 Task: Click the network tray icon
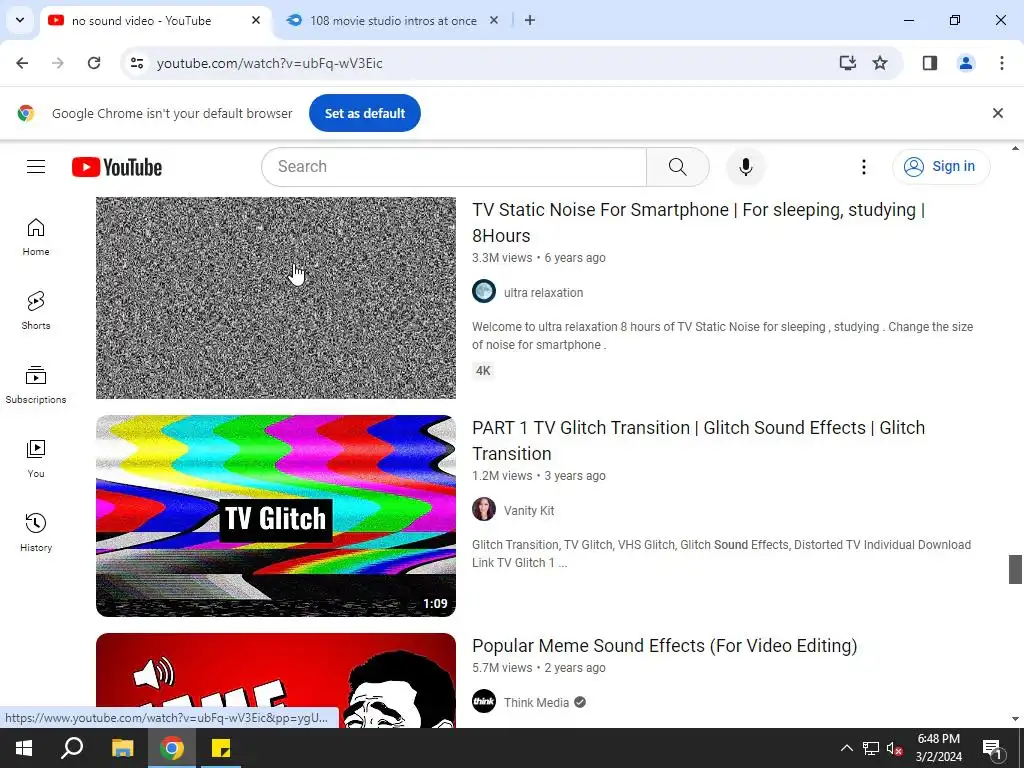pos(871,748)
